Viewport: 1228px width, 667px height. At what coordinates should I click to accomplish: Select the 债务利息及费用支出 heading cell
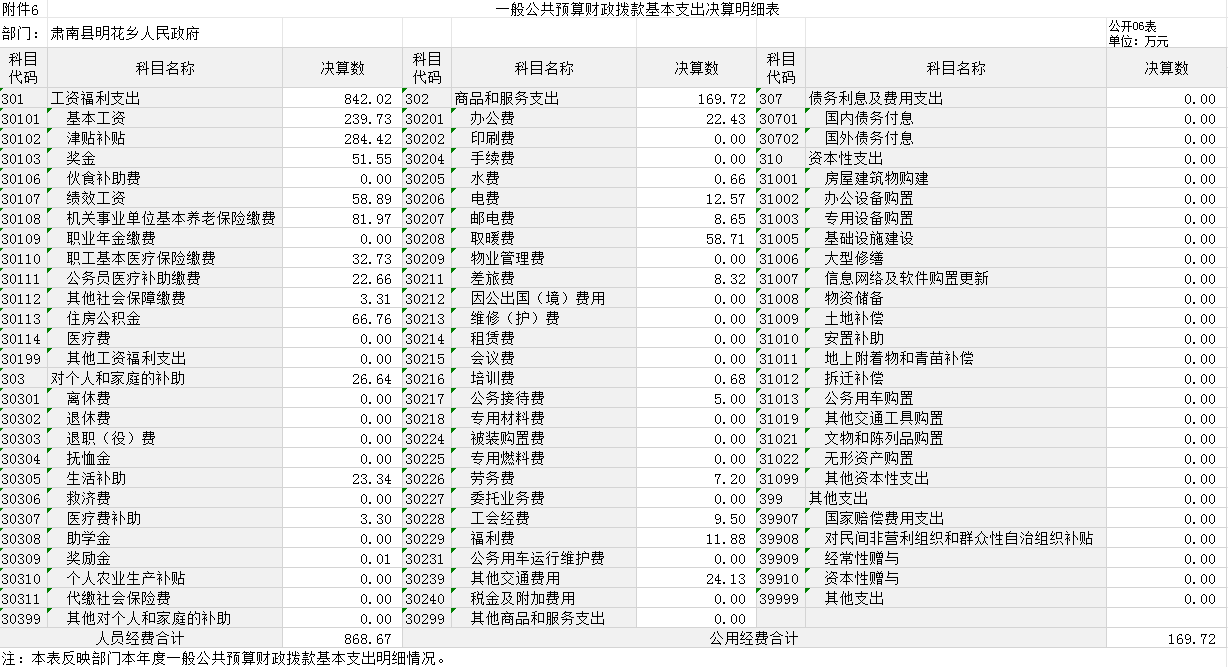(x=955, y=98)
